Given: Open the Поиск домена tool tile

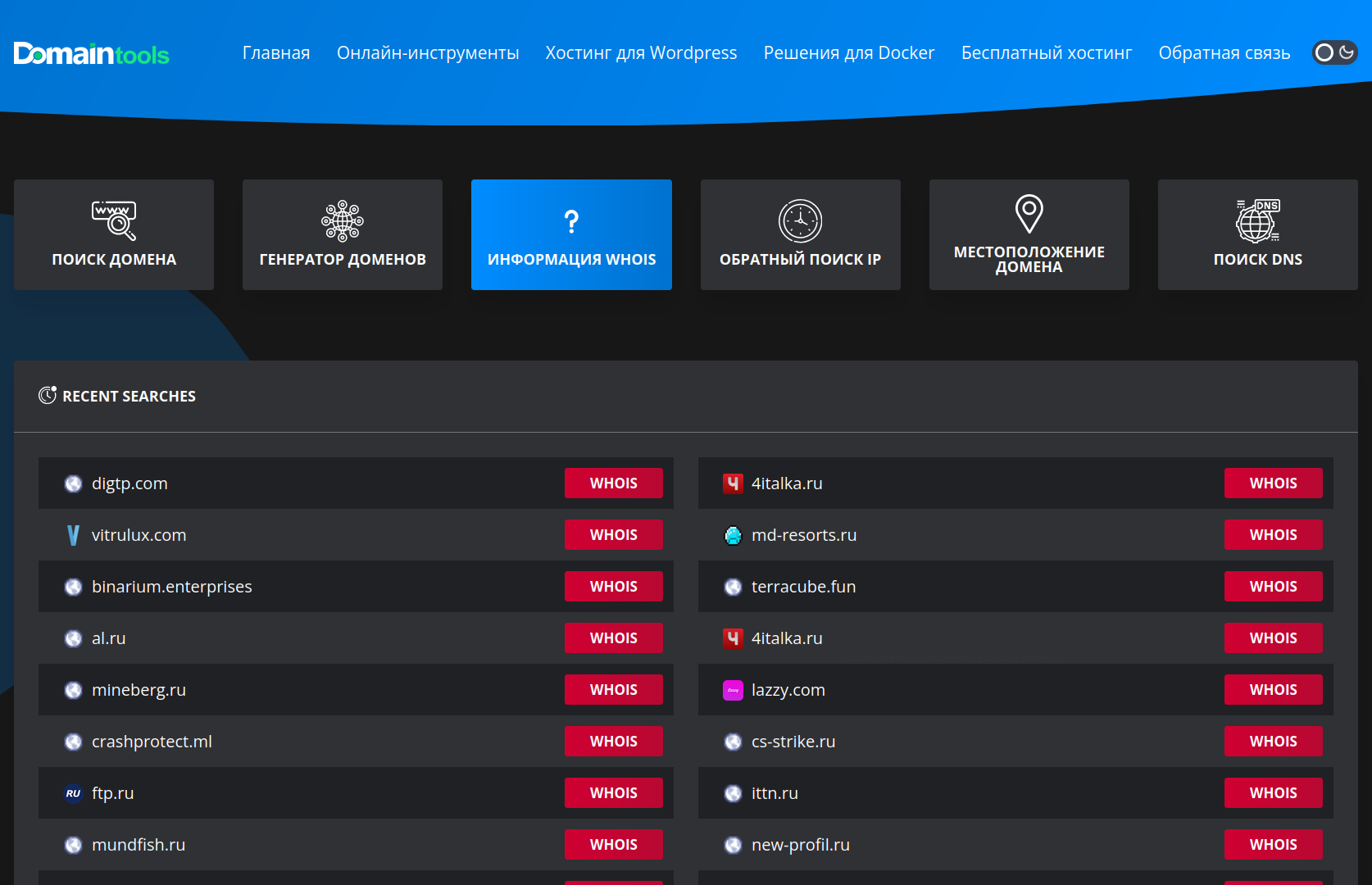Looking at the screenshot, I should [114, 234].
